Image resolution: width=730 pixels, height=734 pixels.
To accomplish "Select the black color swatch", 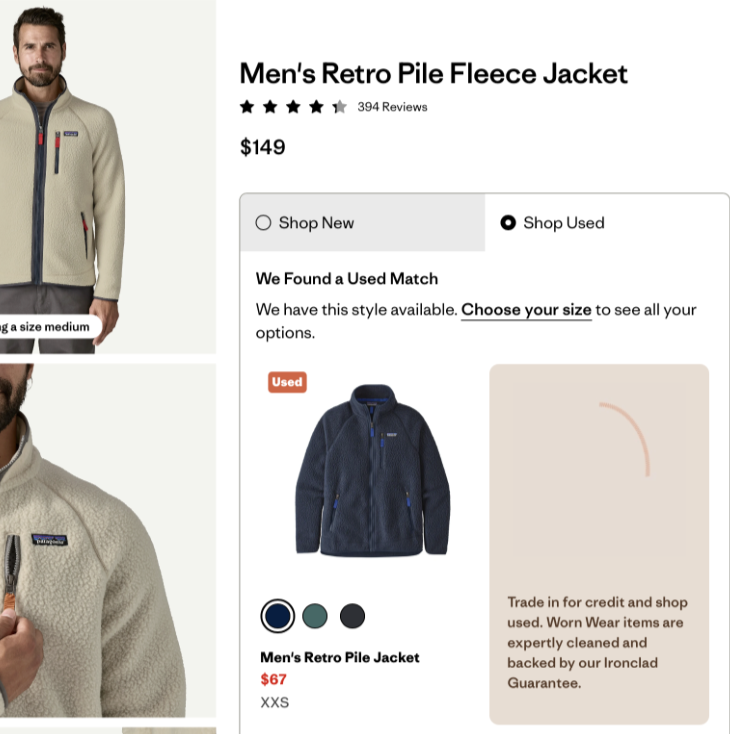I will click(x=352, y=616).
